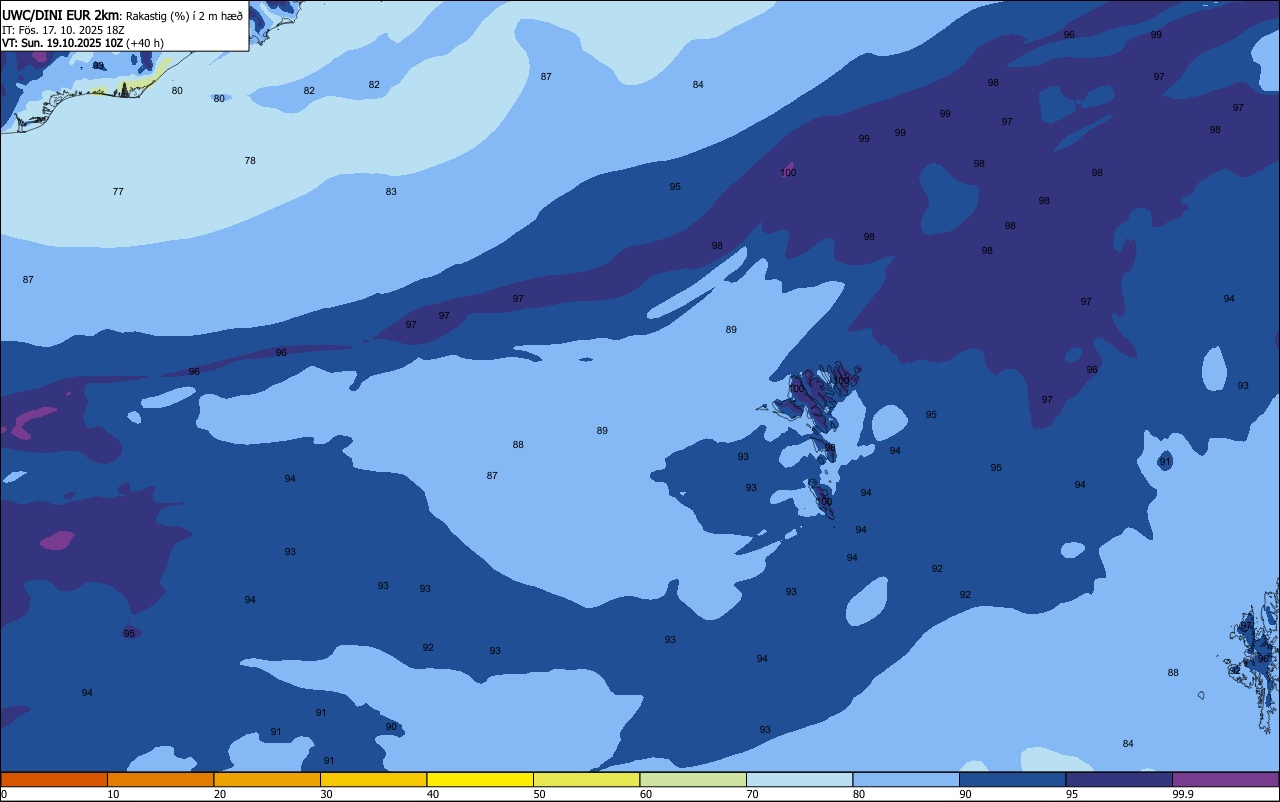Image resolution: width=1280 pixels, height=802 pixels.
Task: Click the 80–90 light blue legend swatch
Action: pos(906,779)
